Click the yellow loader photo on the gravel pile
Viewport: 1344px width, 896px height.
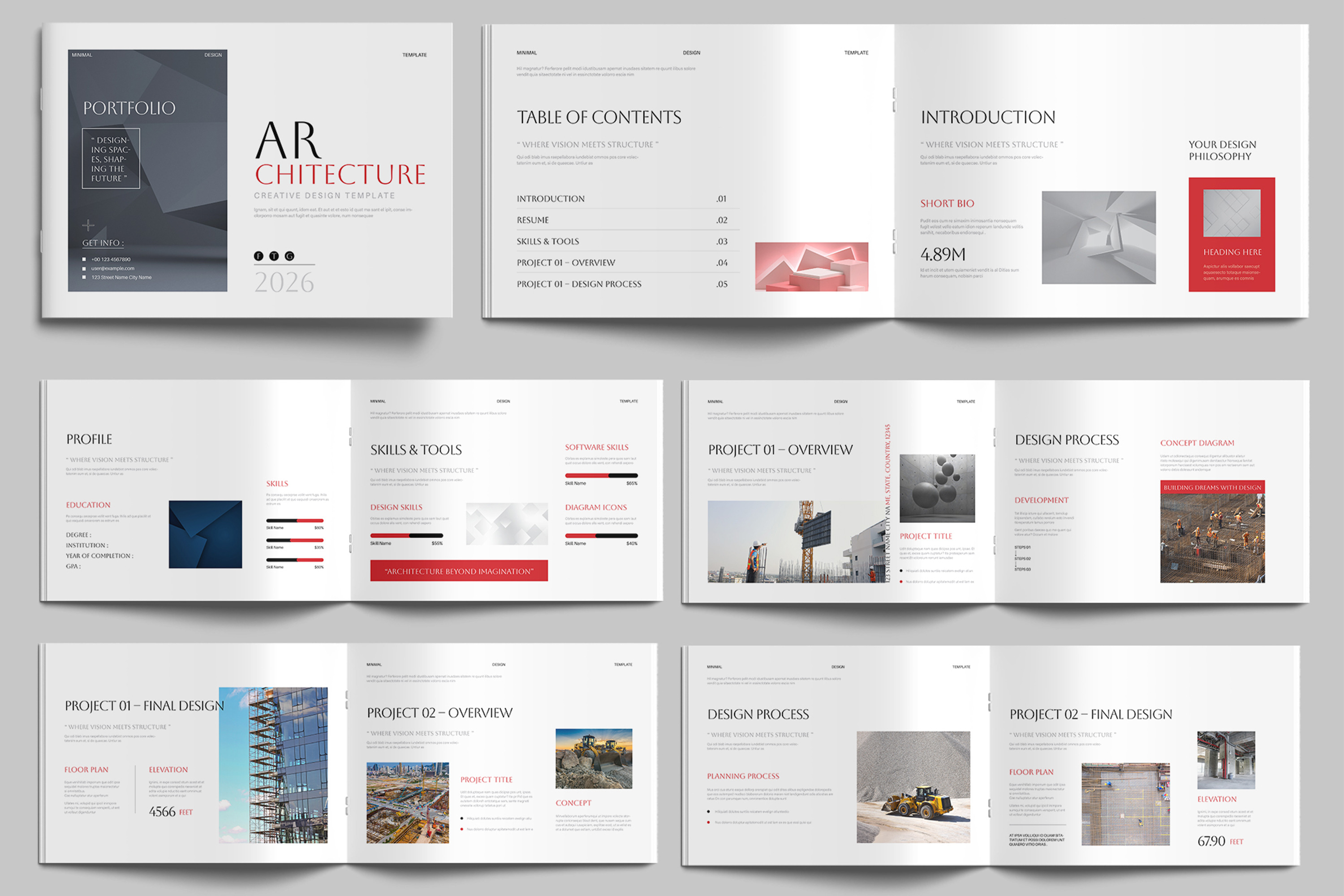pyautogui.click(x=913, y=787)
